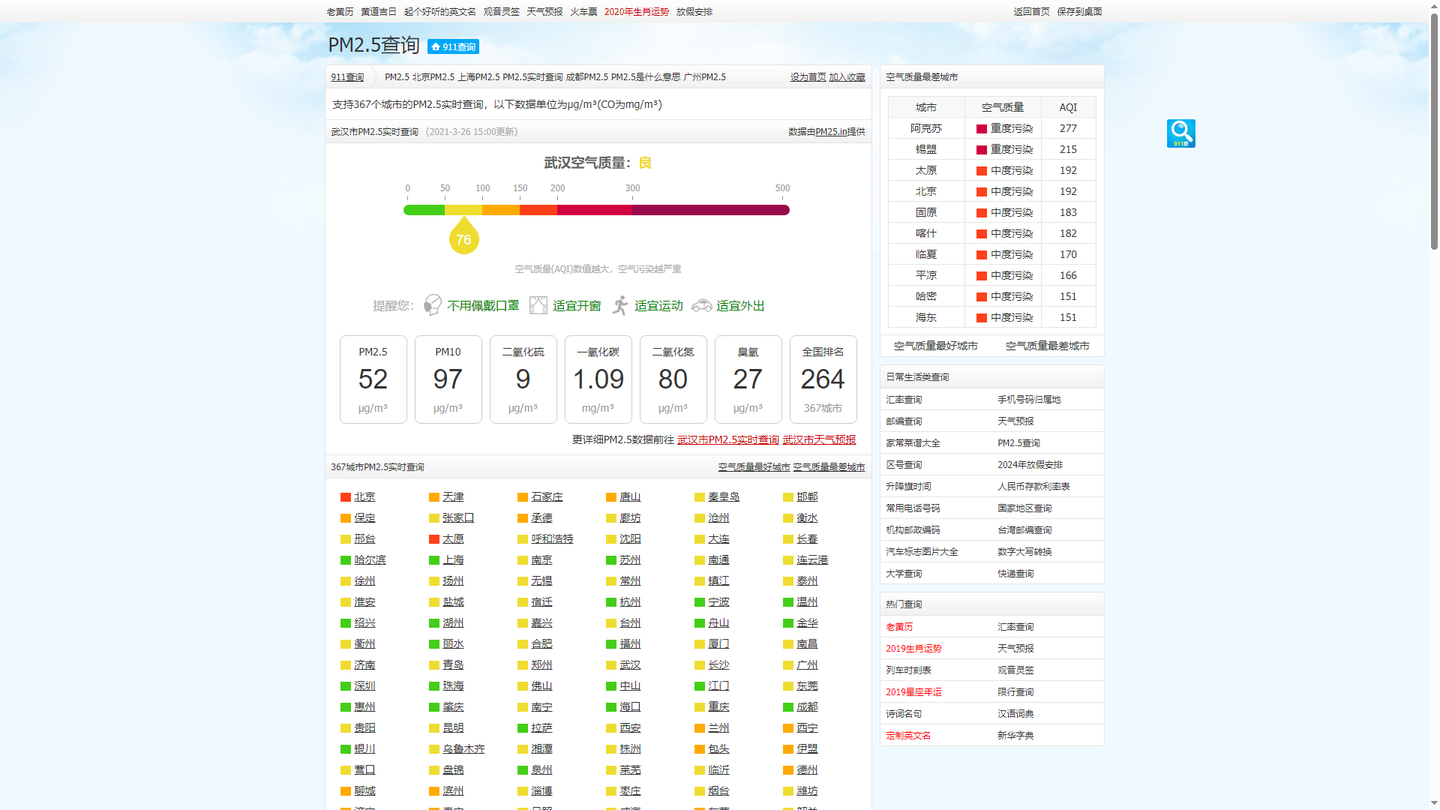Click the orange square beside 唐山
Viewport: 1440px width, 810px height.
tap(611, 498)
